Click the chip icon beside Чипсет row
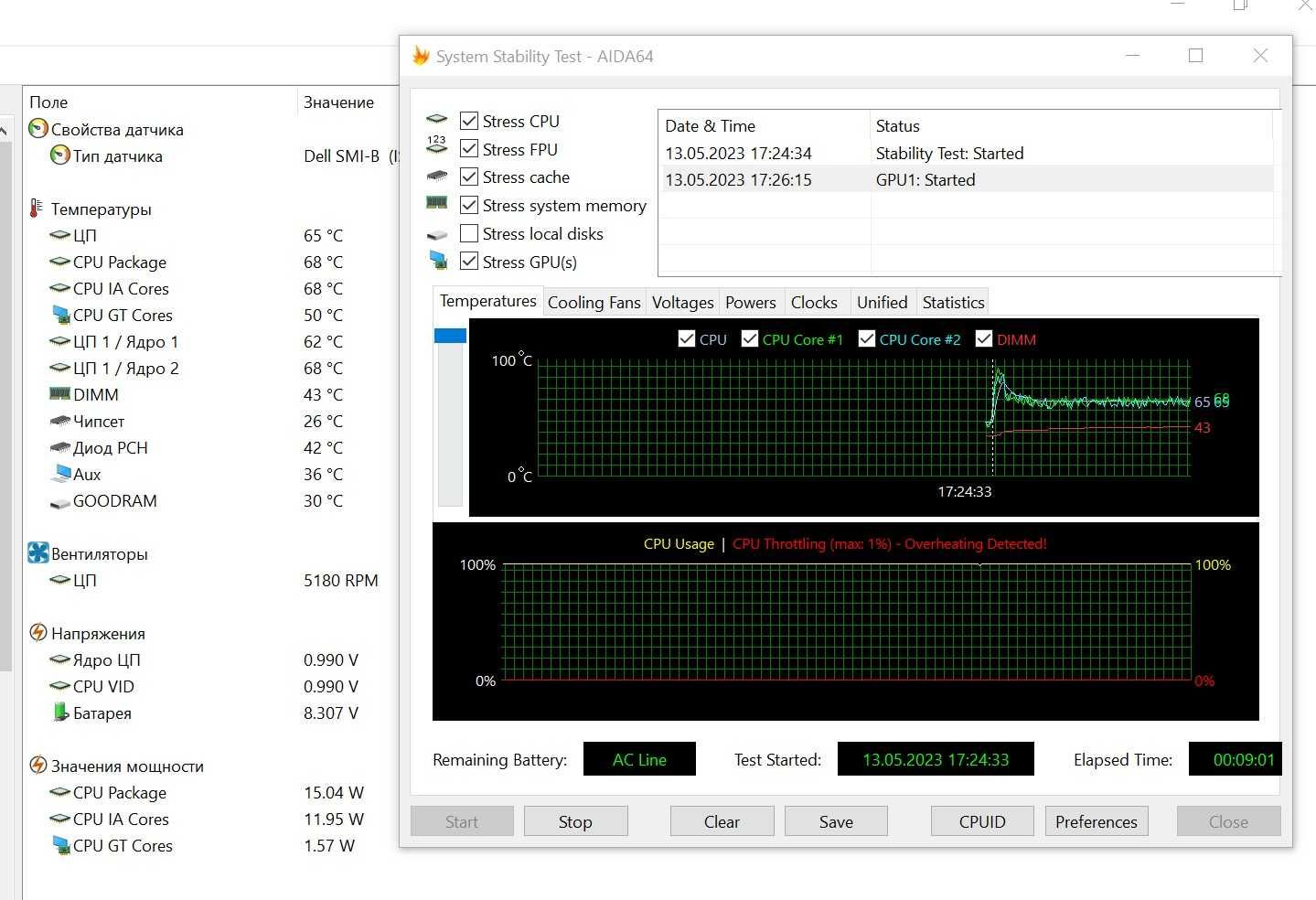Image resolution: width=1316 pixels, height=900 pixels. 60,421
